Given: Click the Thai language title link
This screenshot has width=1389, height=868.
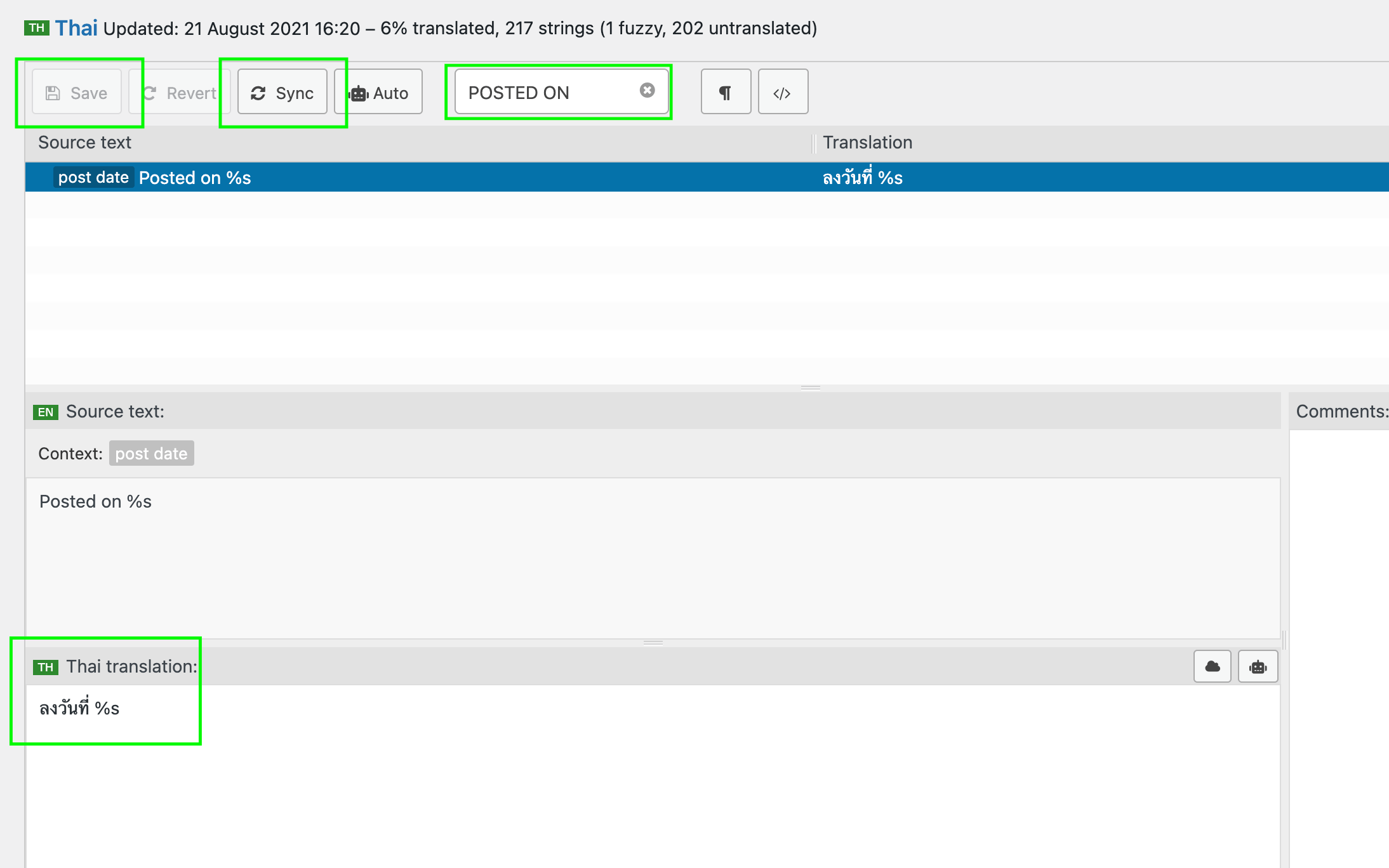Looking at the screenshot, I should coord(76,28).
